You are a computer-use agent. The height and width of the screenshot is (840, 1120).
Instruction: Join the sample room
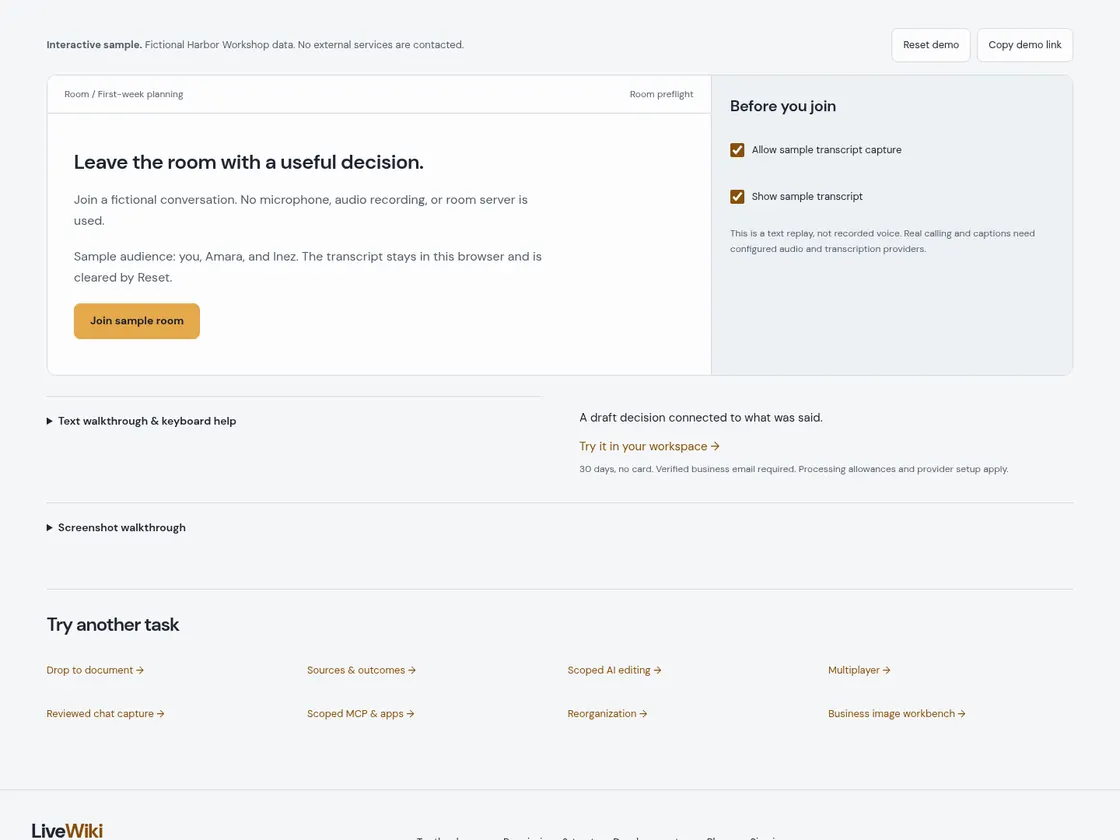136,321
